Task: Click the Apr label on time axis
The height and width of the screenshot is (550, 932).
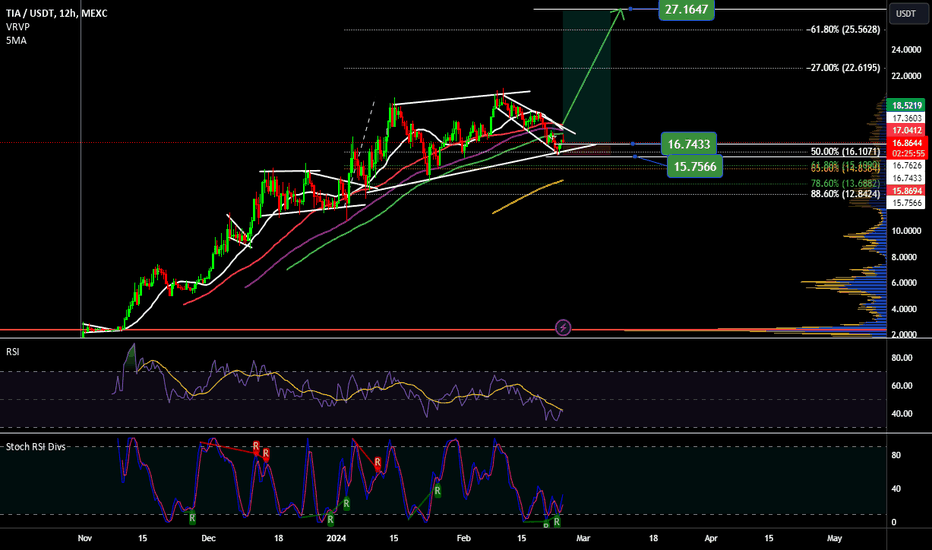Action: pyautogui.click(x=711, y=538)
